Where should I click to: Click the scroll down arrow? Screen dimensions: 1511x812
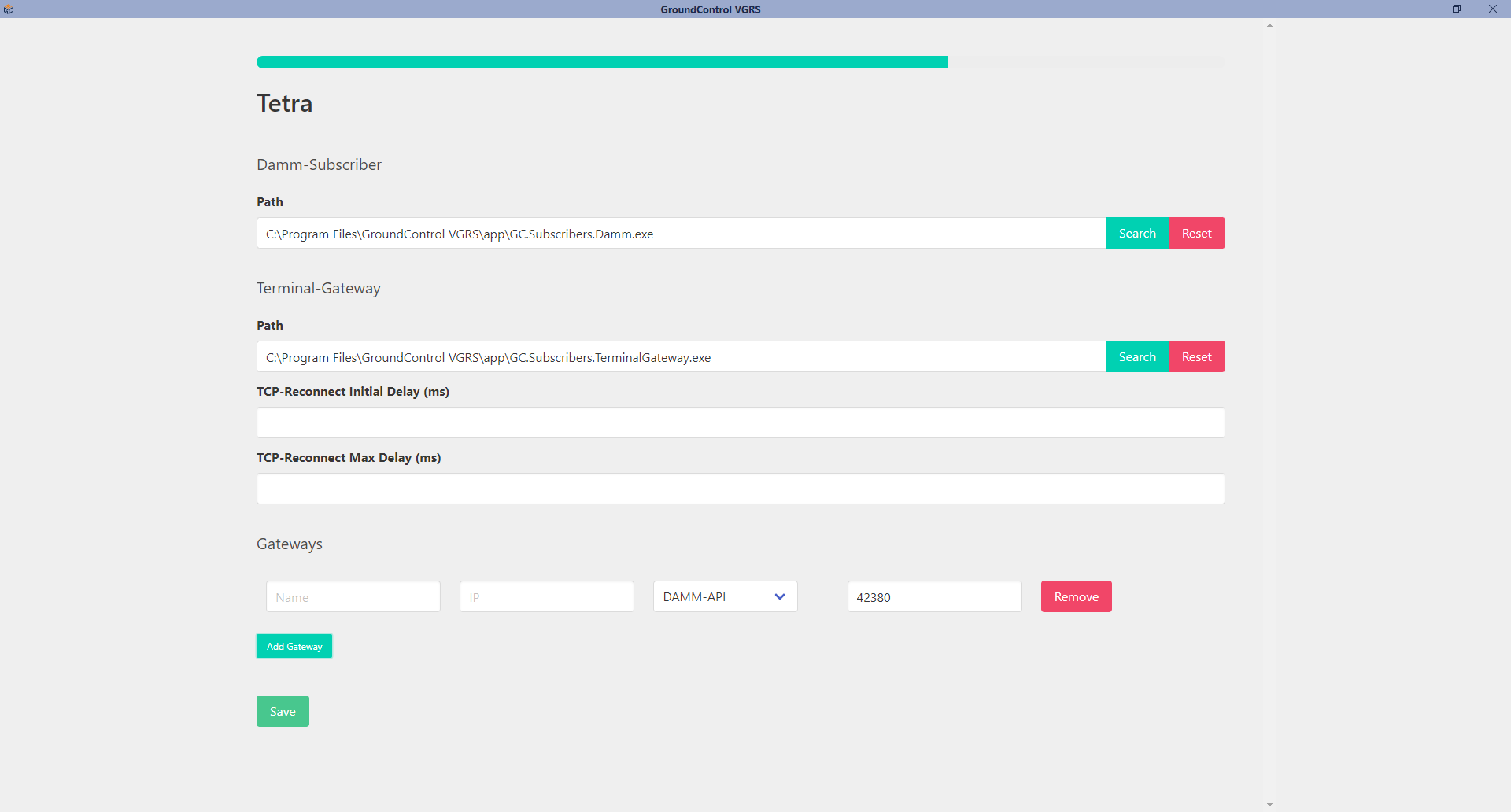tap(1269, 804)
